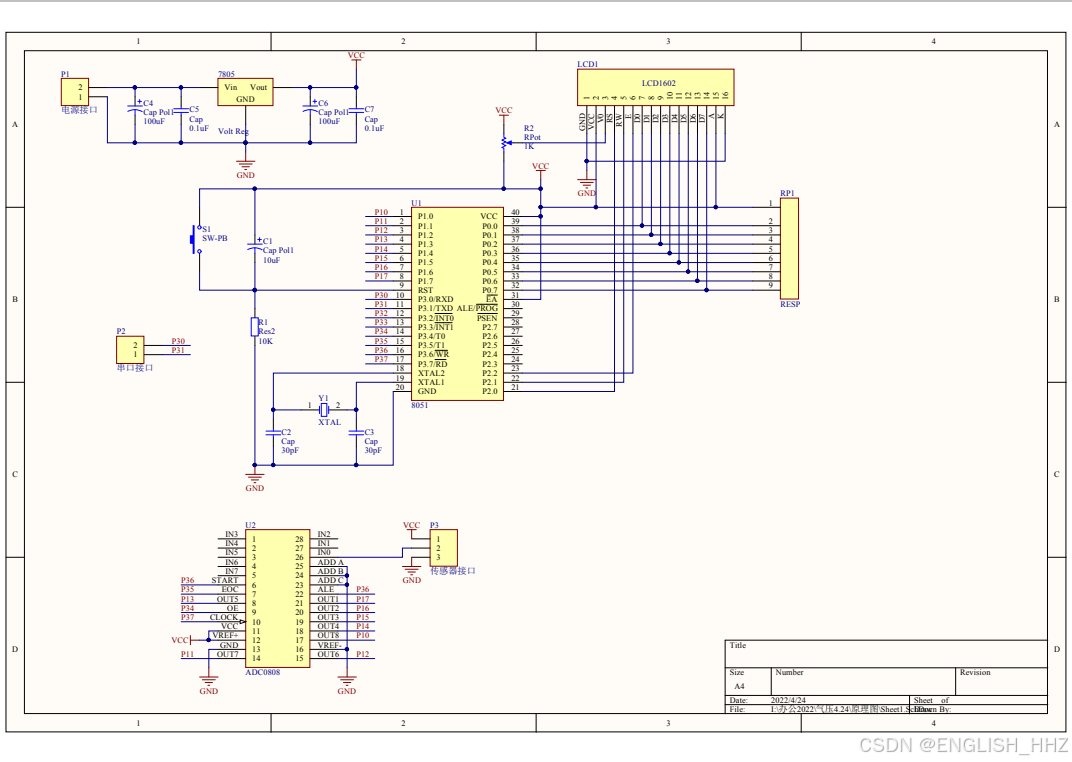Click the VCC port above the 7805 output
Screen dimensions: 1072x762
click(x=356, y=59)
